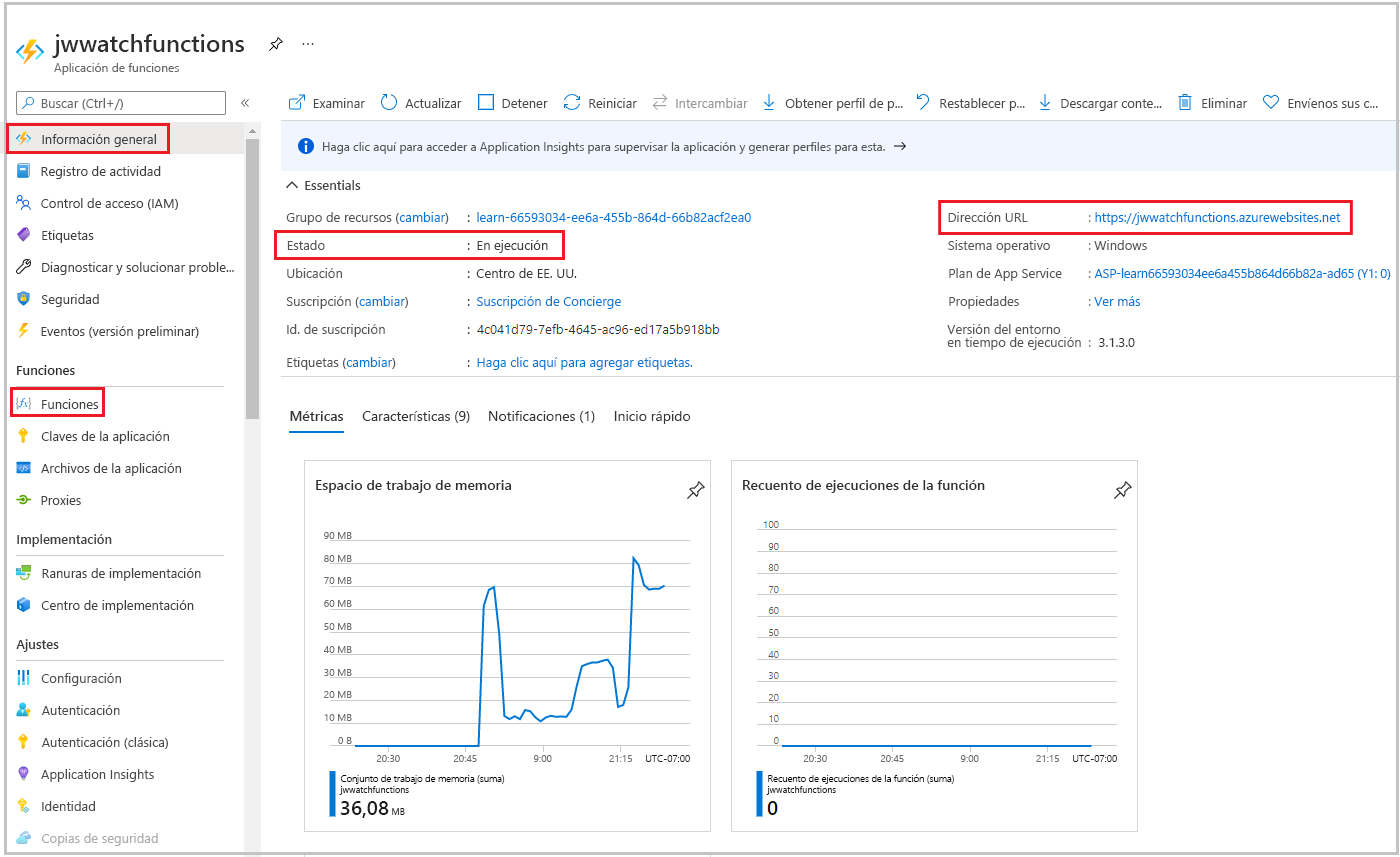
Task: Collapse the sidebar with double chevron
Action: pyautogui.click(x=245, y=103)
